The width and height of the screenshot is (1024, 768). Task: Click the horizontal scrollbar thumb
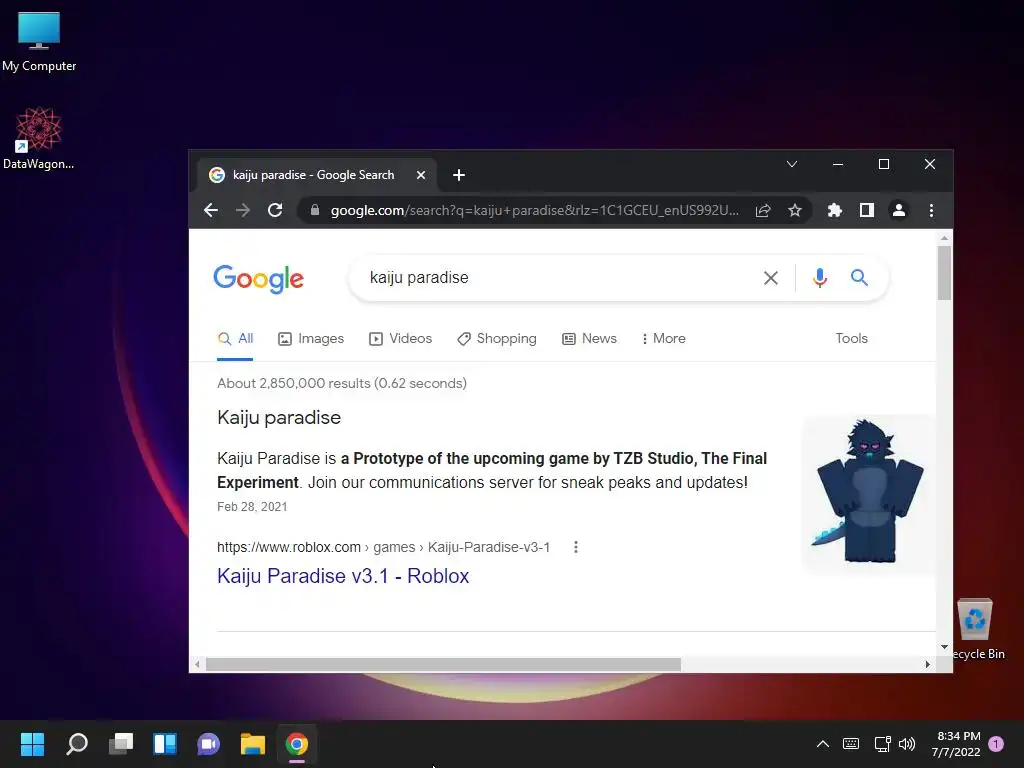443,665
